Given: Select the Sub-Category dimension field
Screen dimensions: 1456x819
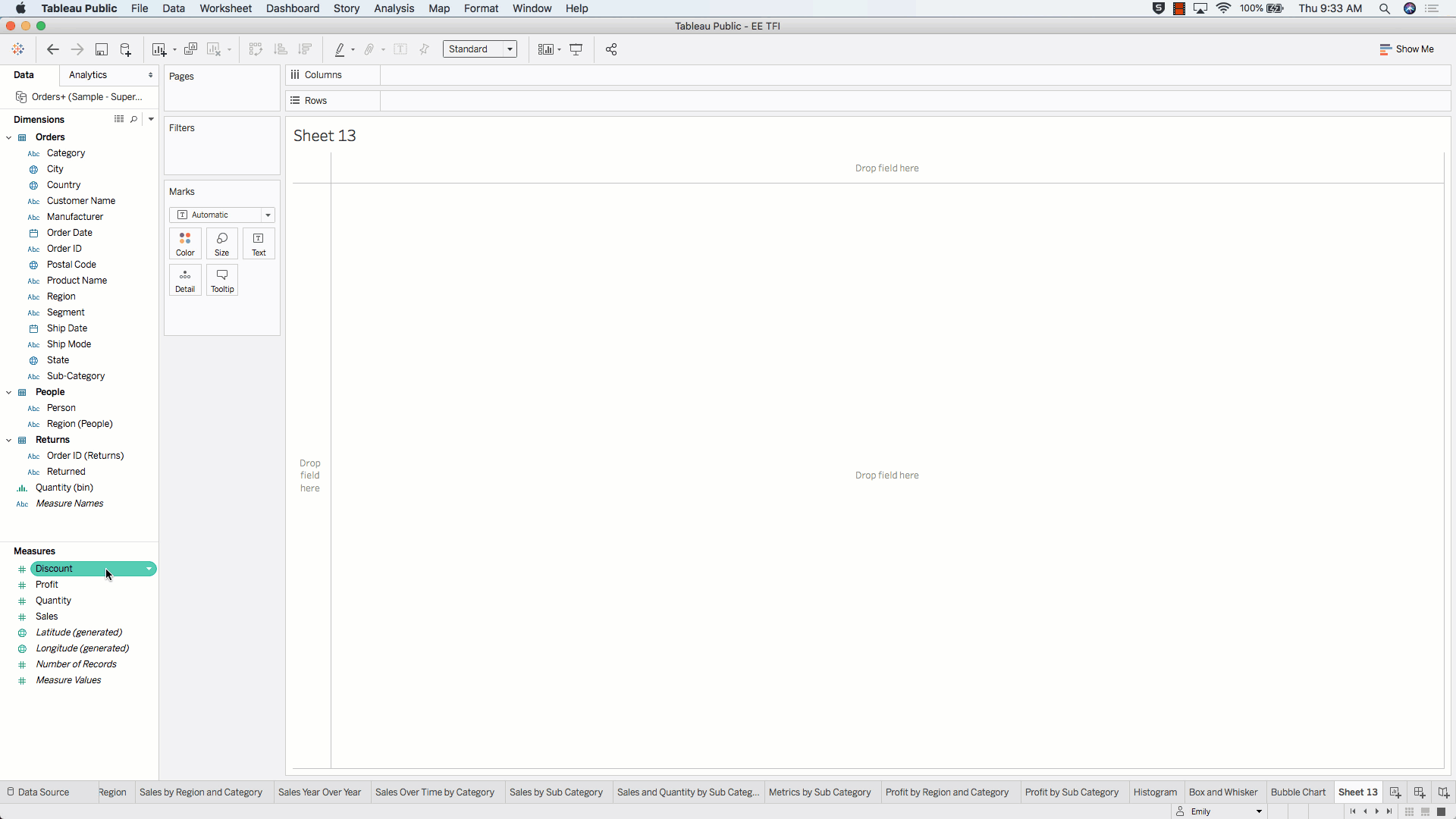Looking at the screenshot, I should click(x=76, y=376).
